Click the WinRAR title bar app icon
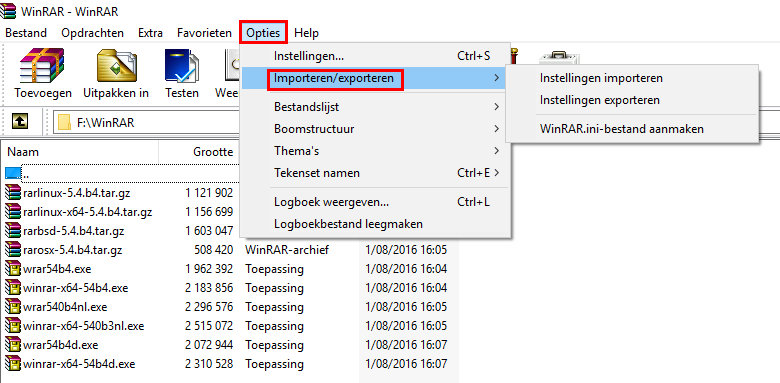The width and height of the screenshot is (780, 383). [8, 11]
